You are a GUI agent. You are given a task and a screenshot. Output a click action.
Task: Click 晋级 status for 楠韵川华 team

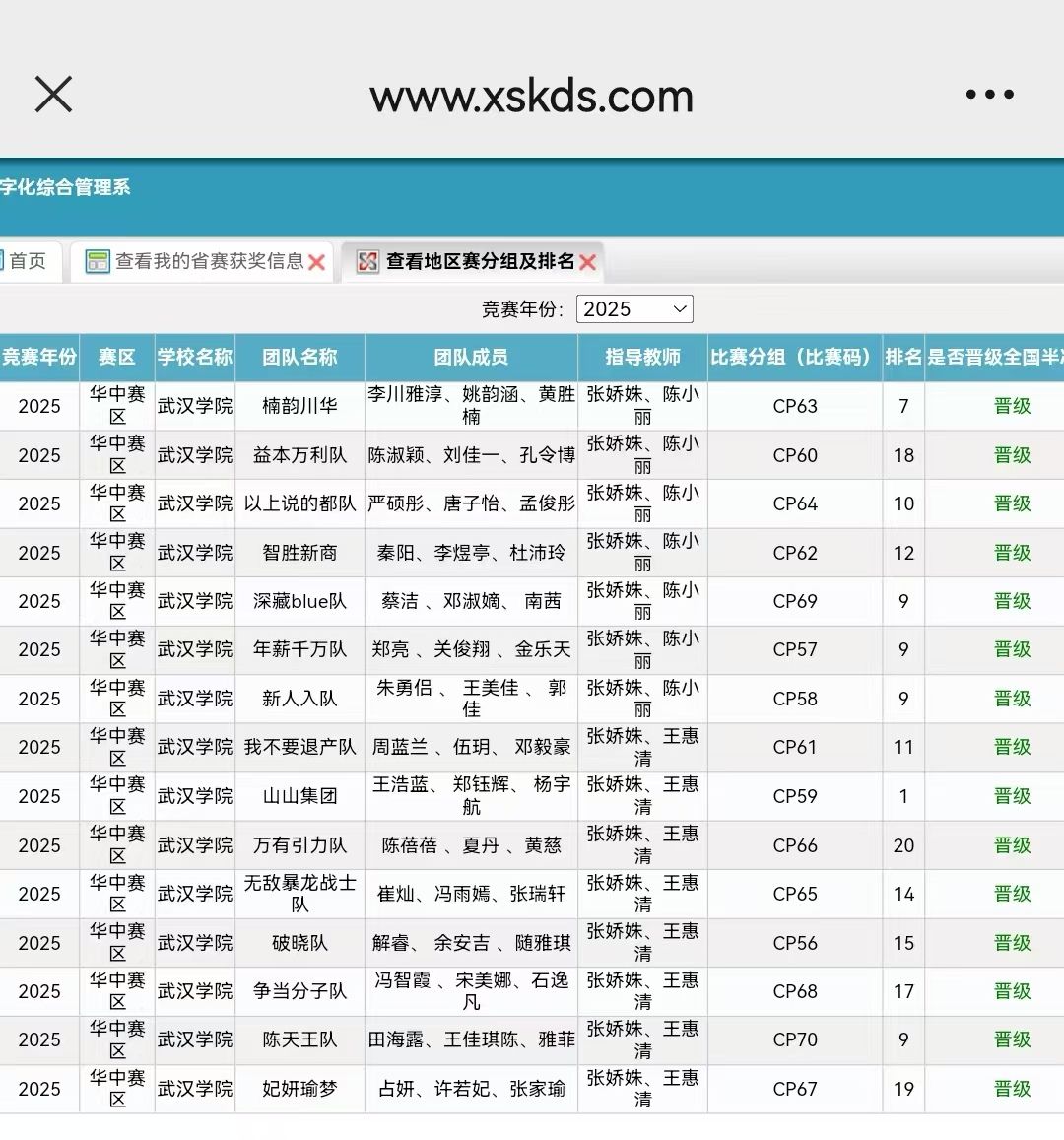coord(1012,406)
